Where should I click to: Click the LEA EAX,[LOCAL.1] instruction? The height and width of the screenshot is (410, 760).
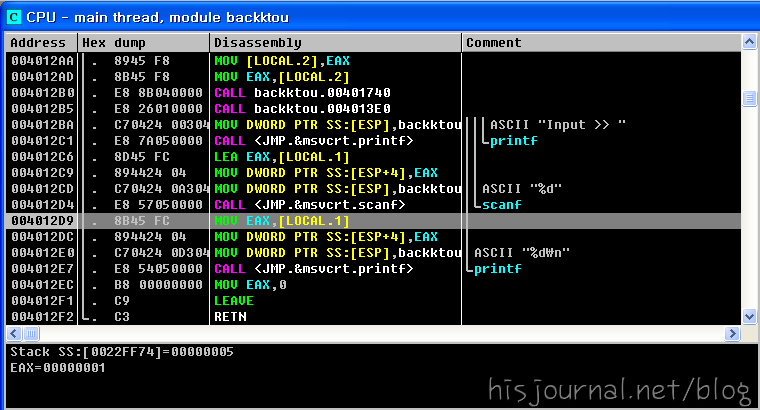(282, 157)
